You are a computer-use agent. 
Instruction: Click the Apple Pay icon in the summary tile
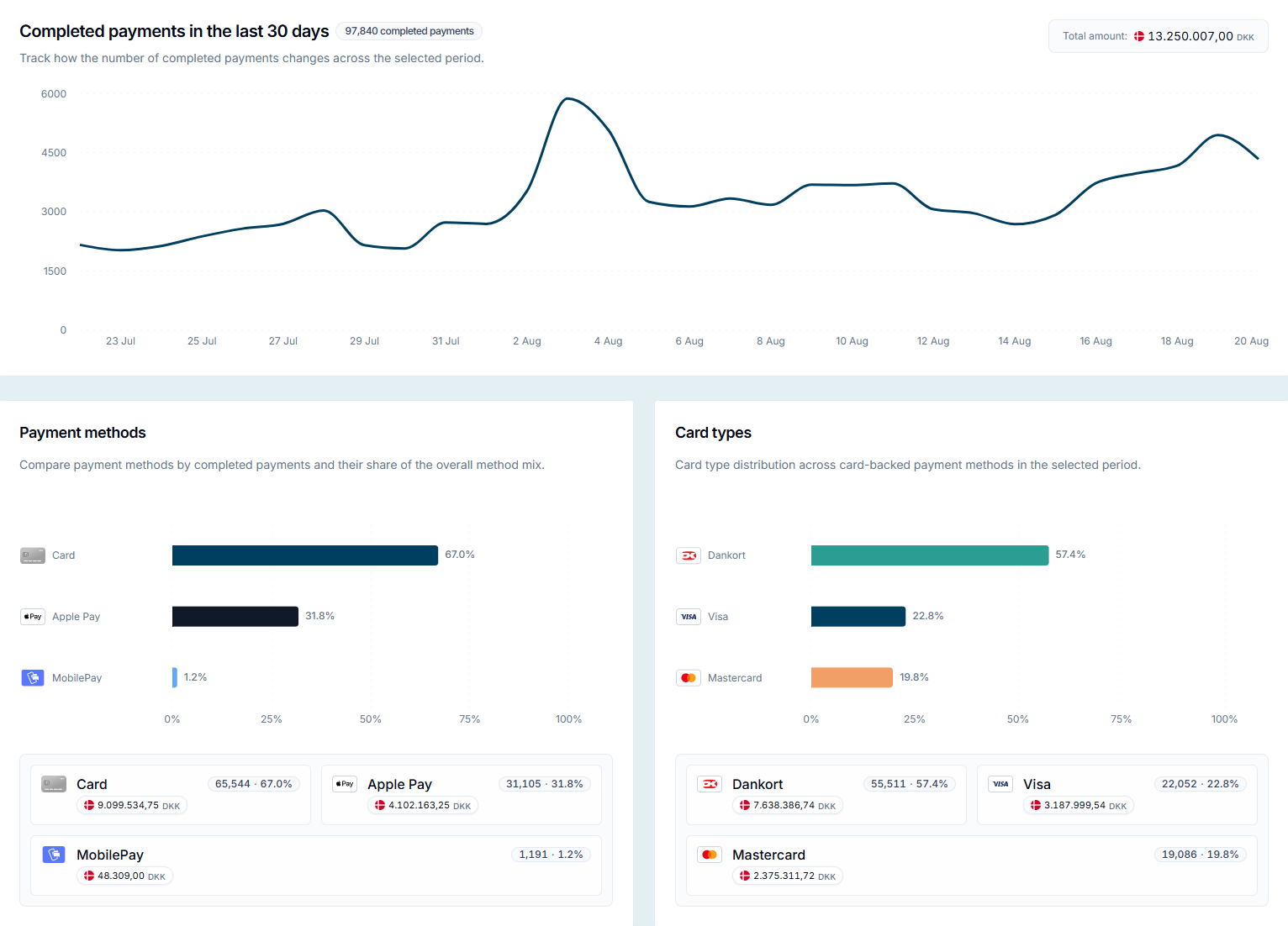click(x=345, y=784)
